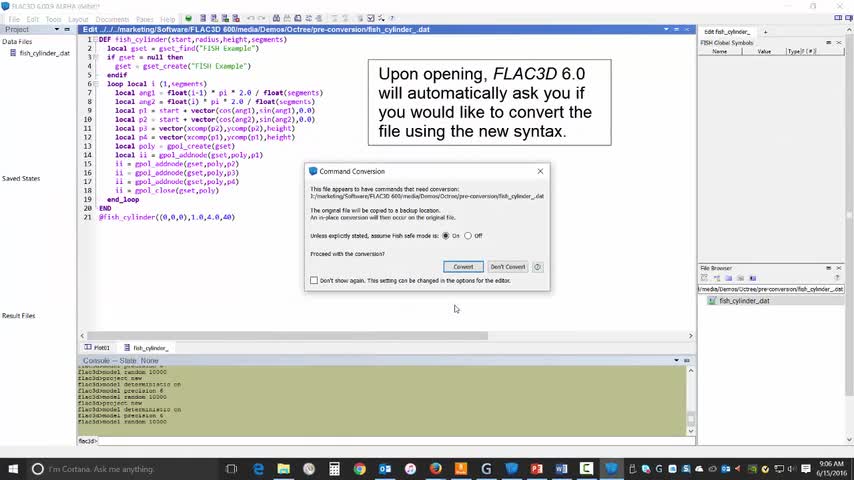The width and height of the screenshot is (854, 480).
Task: Open the editor pane title dropdown arrow
Action: [666, 29]
